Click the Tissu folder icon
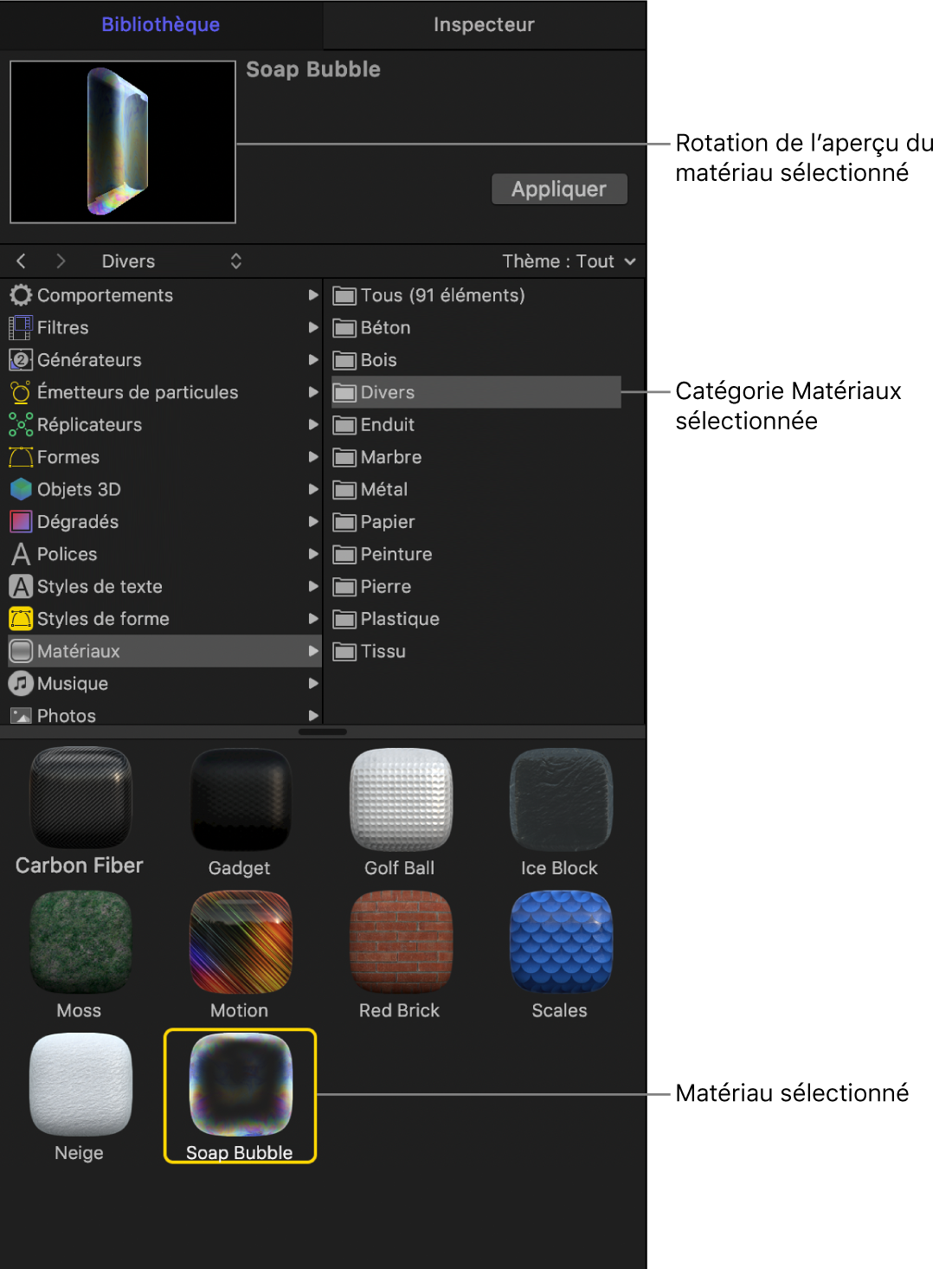The height and width of the screenshot is (1269, 952). 345,652
